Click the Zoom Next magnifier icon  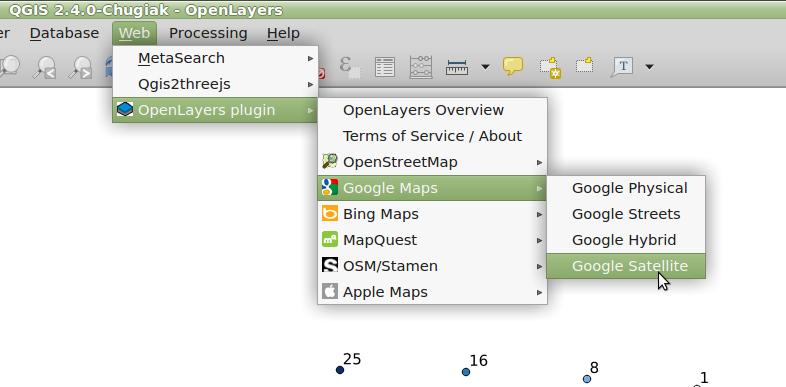point(81,67)
